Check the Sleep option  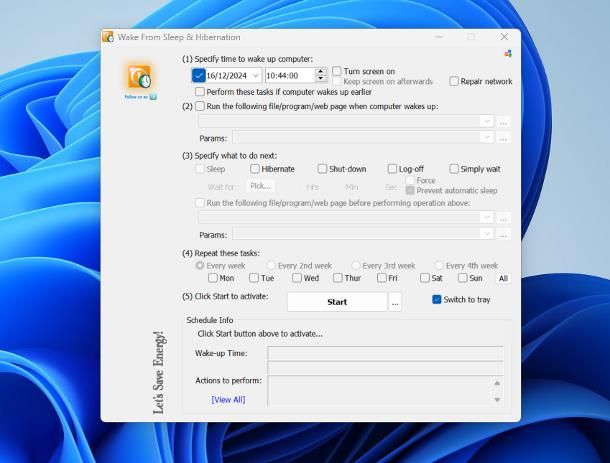coord(200,169)
